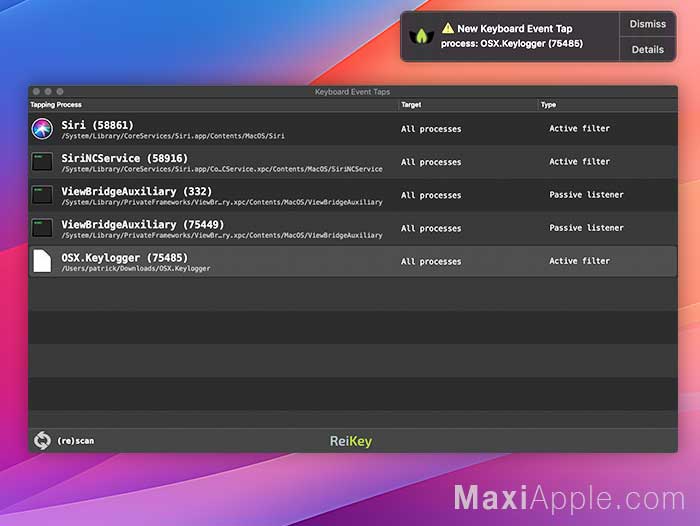
Task: Click the (re)scan label
Action: click(x=76, y=441)
